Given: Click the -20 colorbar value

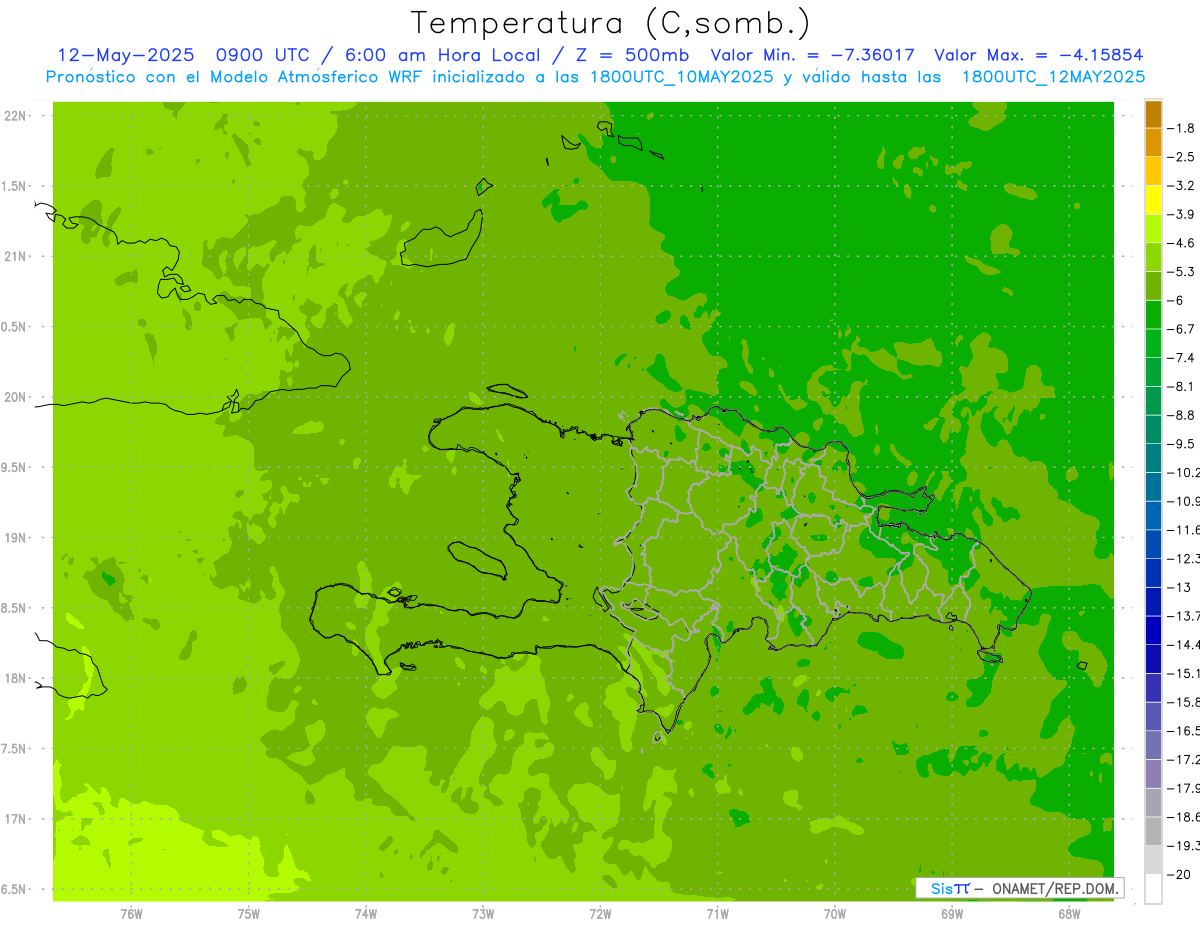Looking at the screenshot, I should (1179, 874).
